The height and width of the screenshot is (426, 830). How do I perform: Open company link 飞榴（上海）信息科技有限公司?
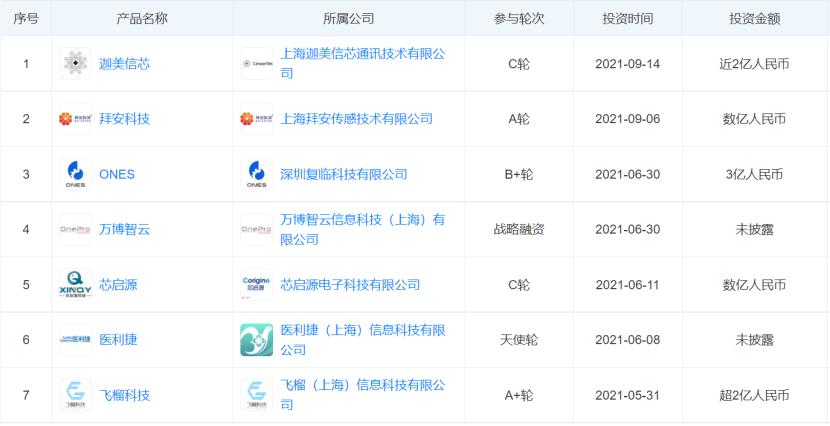pyautogui.click(x=363, y=395)
